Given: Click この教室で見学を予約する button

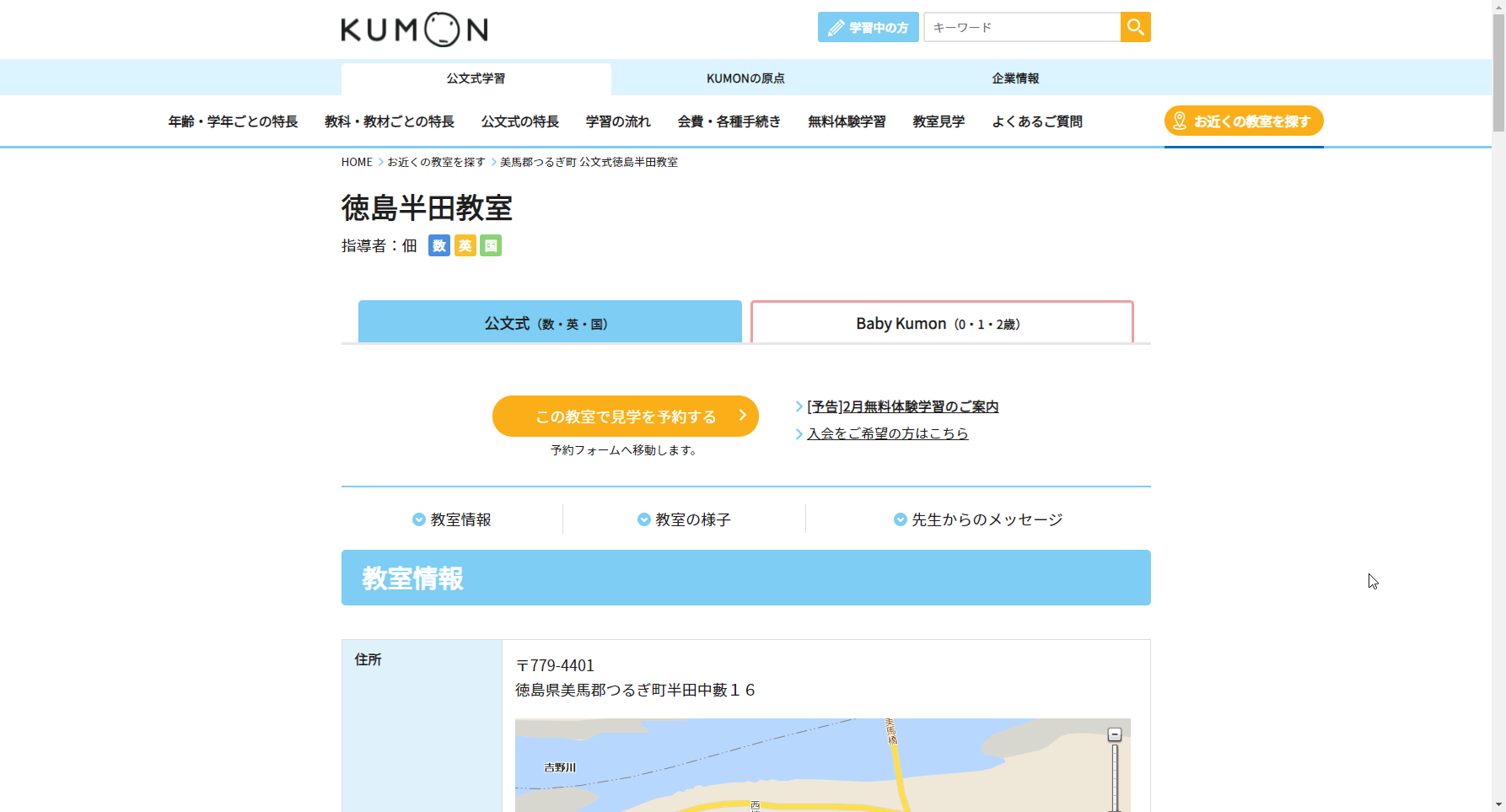Looking at the screenshot, I should (626, 416).
